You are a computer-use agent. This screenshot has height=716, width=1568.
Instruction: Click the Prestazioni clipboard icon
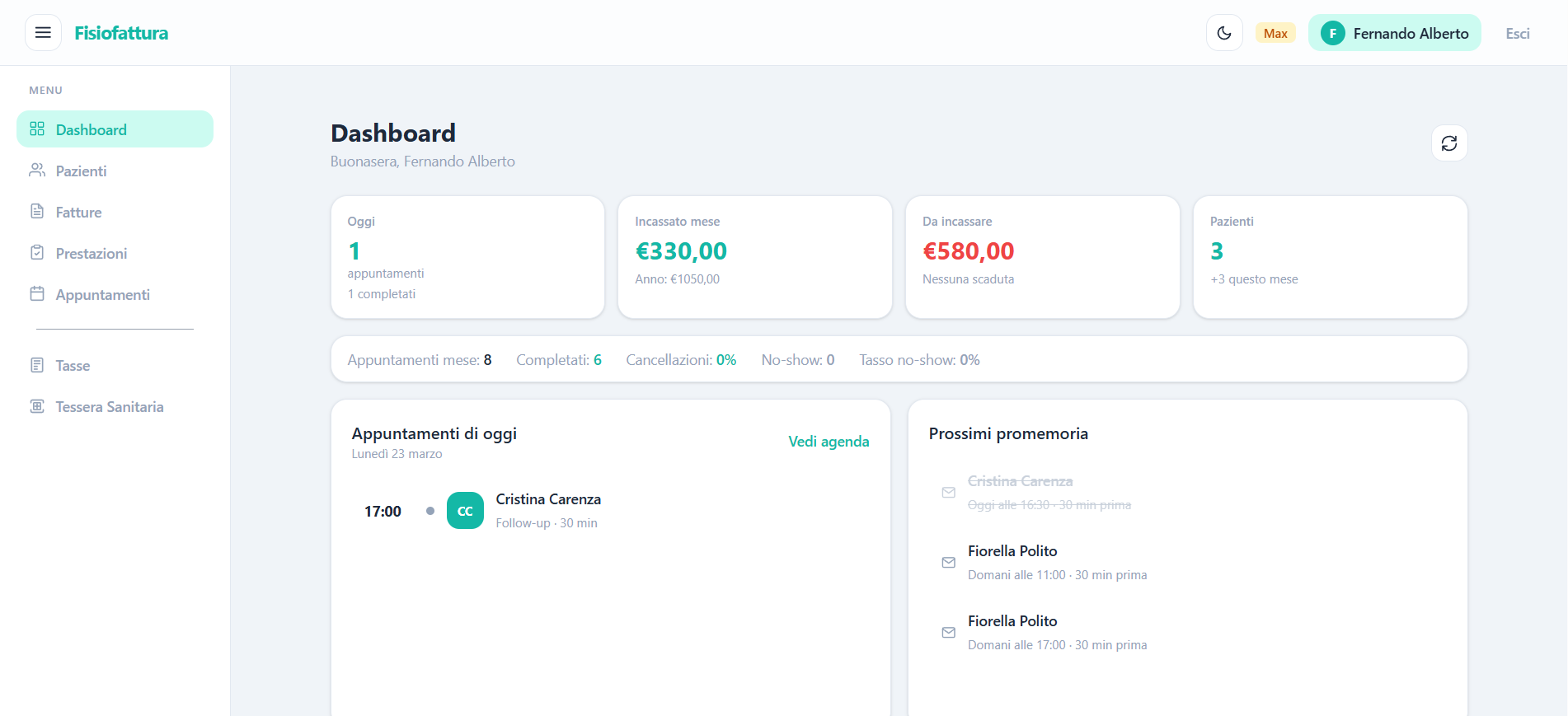pos(37,253)
